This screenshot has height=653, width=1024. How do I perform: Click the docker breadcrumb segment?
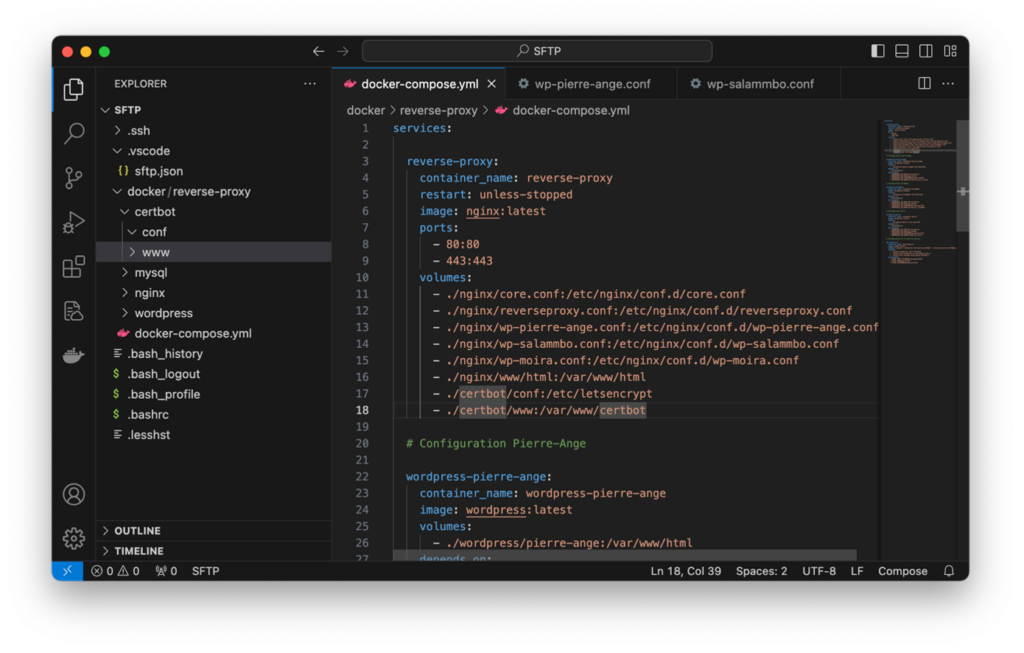(x=366, y=110)
